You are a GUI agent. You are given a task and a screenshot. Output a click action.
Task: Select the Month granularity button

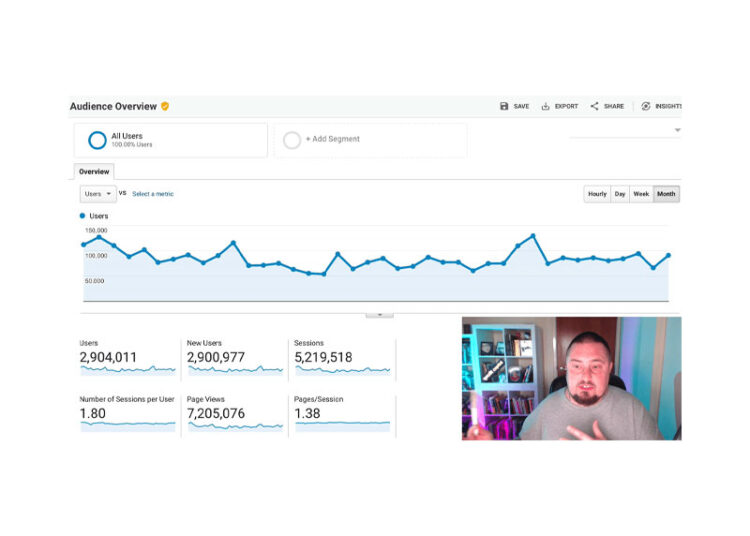[666, 194]
